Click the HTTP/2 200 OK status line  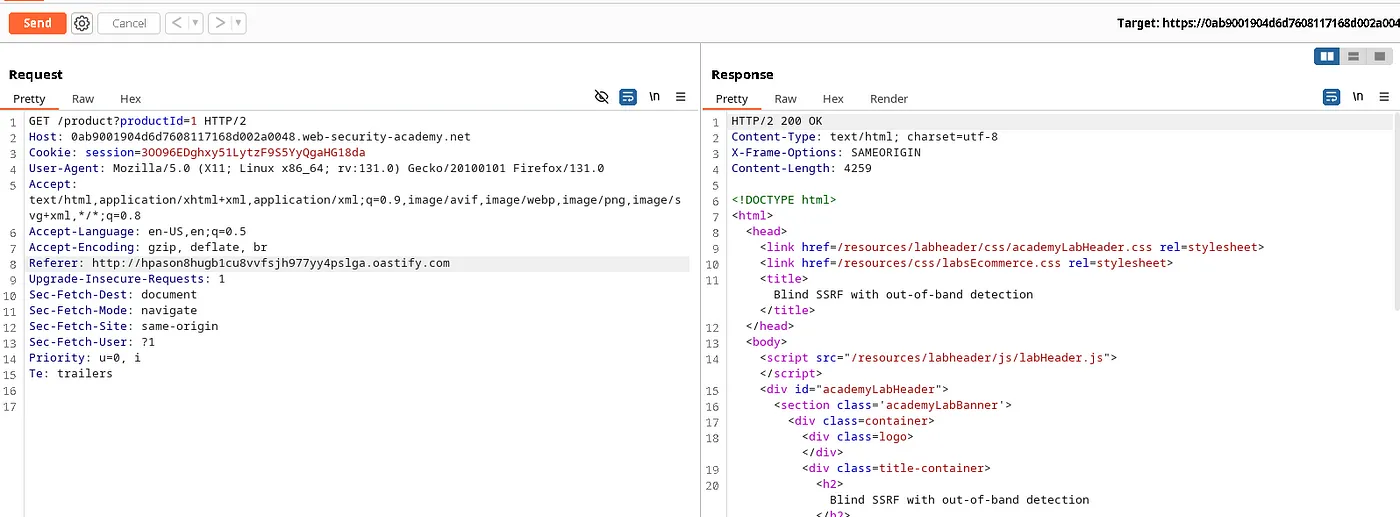tap(778, 121)
